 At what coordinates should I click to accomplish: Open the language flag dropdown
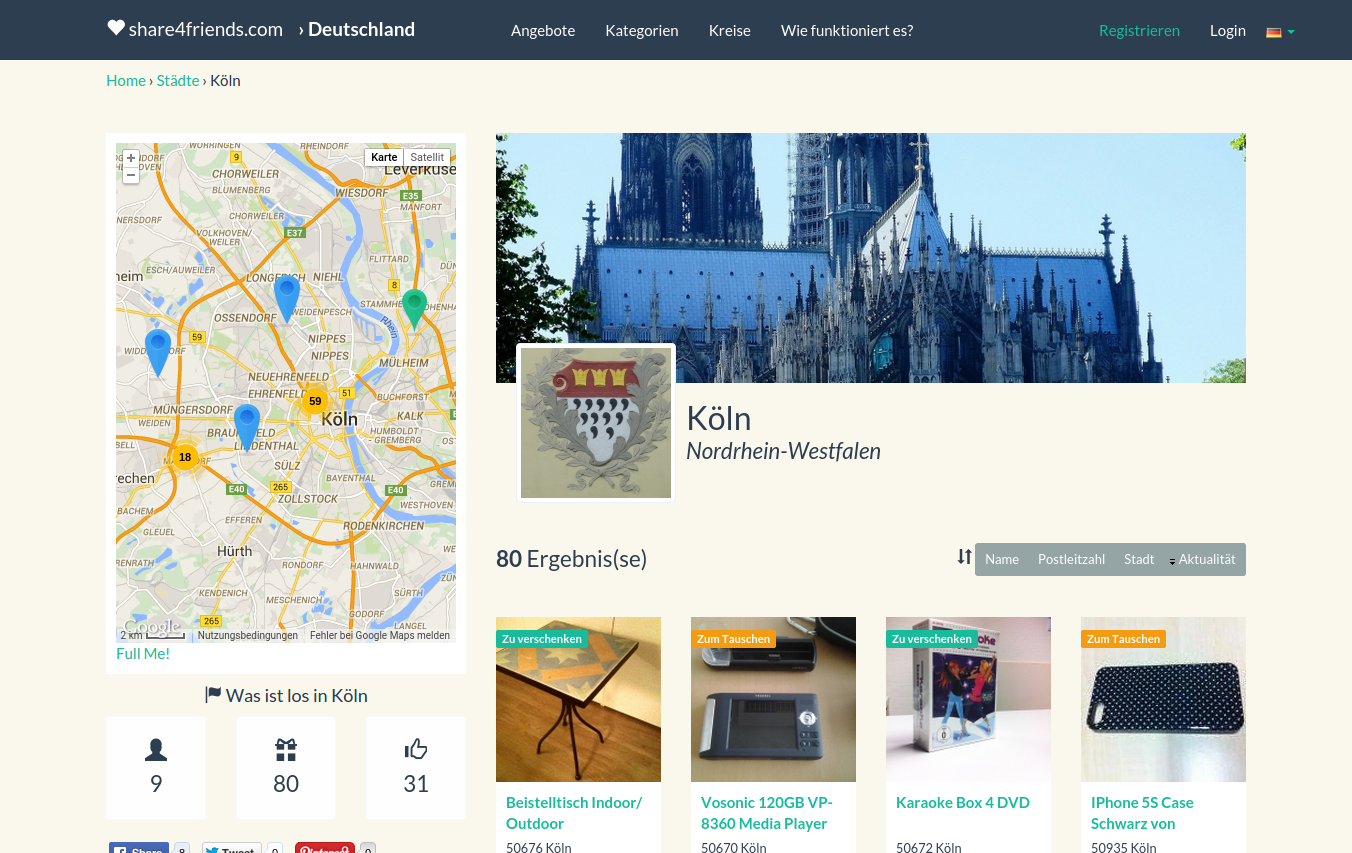click(x=1280, y=31)
